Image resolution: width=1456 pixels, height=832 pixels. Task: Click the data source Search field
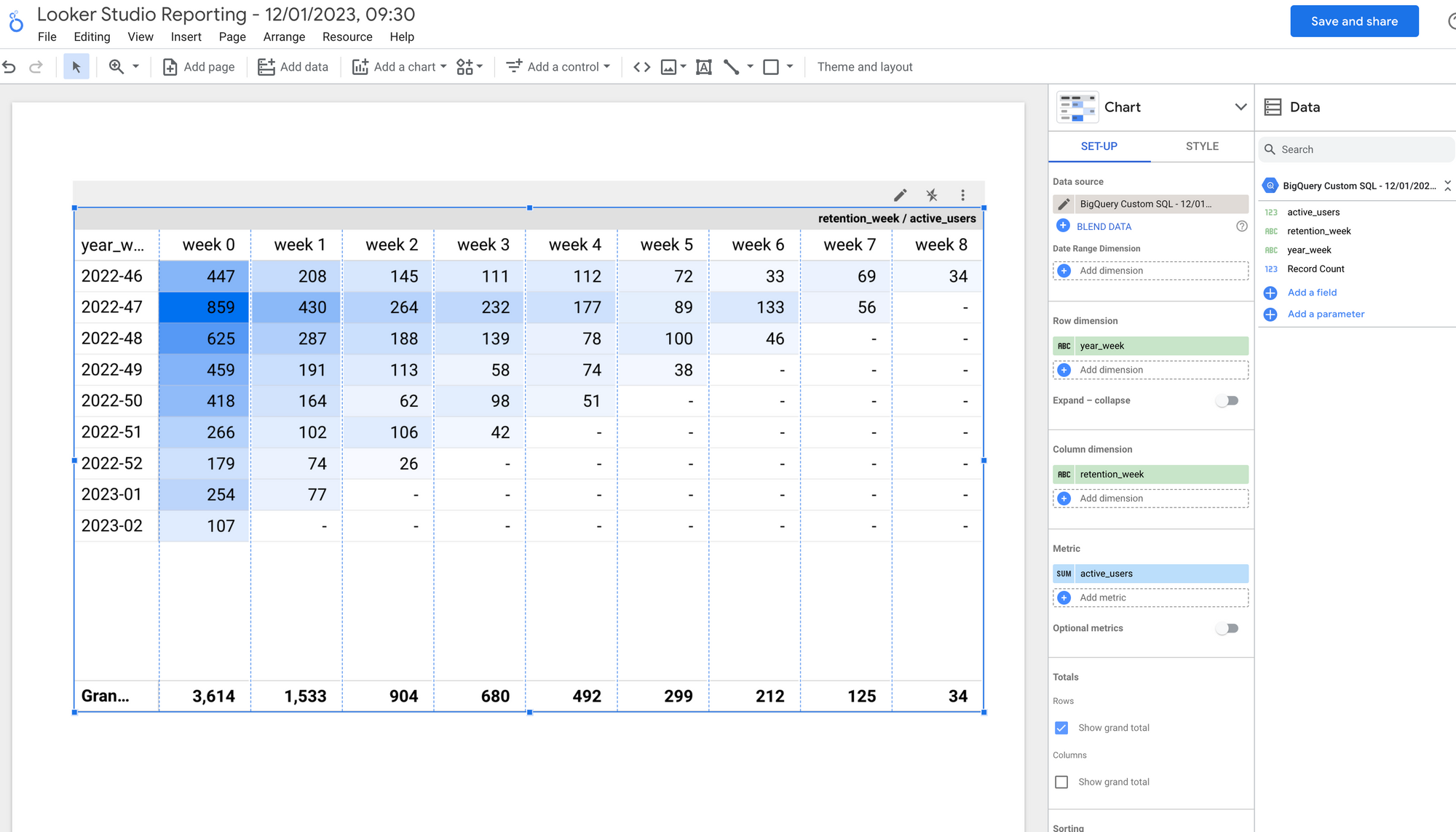click(x=1356, y=149)
